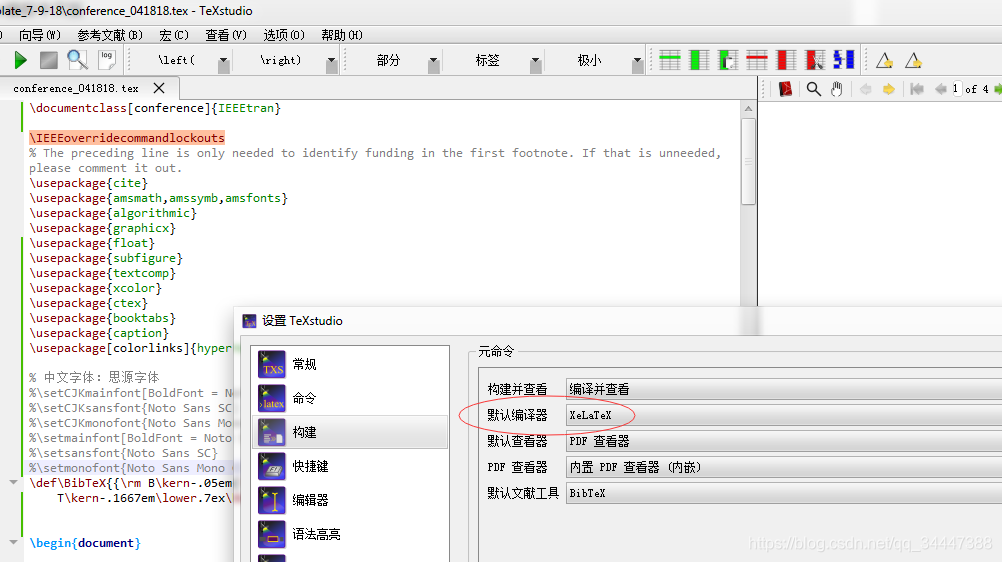Open the 标签 label dropdown arrow

[536, 62]
